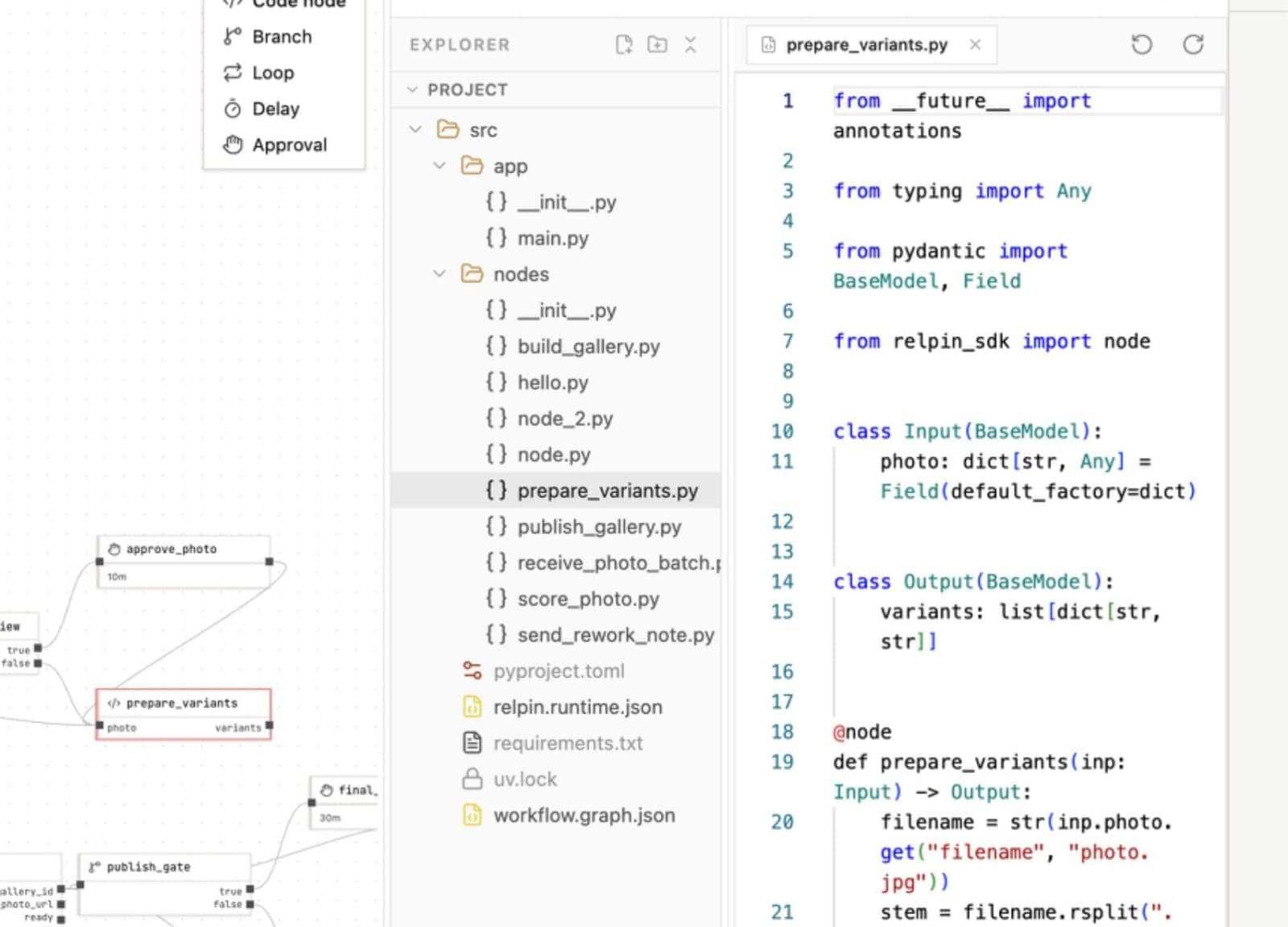
Task: Choose Delay from the node menu
Action: coord(283,109)
